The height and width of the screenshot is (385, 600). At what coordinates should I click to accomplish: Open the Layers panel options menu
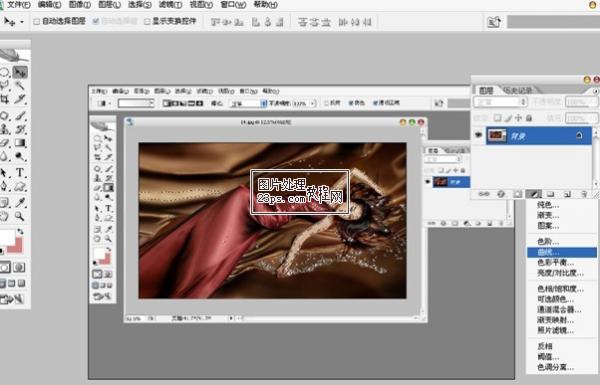(x=595, y=91)
